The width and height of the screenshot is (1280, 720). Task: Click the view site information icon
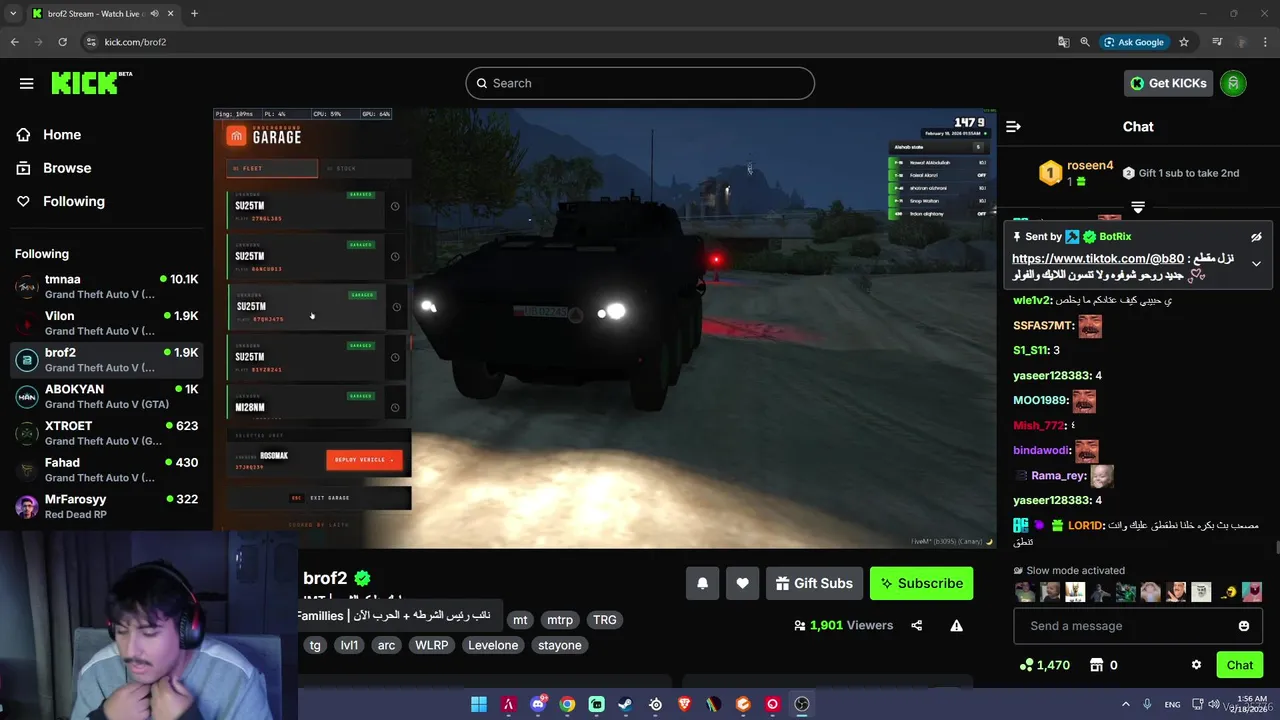[91, 42]
